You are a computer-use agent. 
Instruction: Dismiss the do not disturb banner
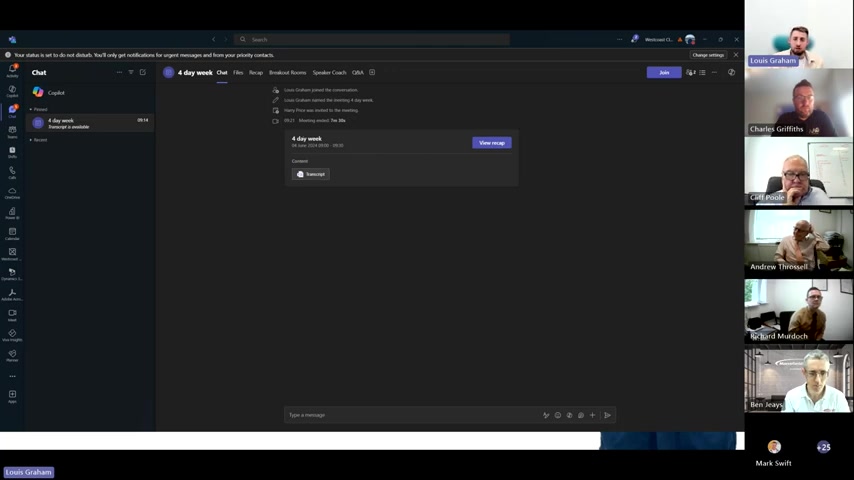[x=736, y=55]
